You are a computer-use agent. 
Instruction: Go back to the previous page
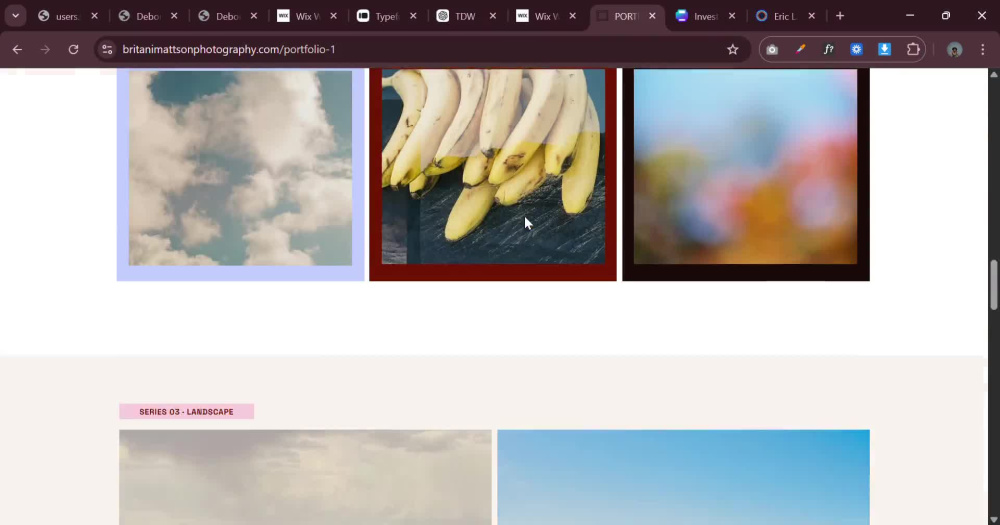[x=17, y=49]
